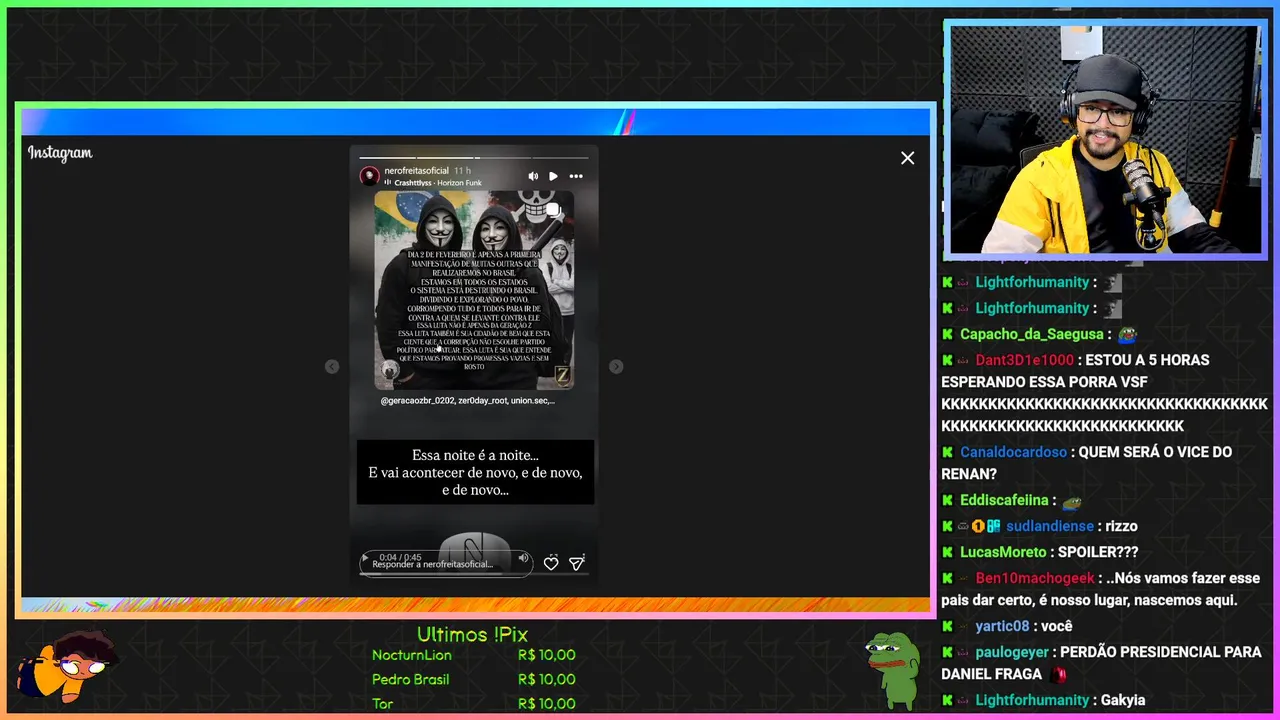
Task: Click the small video play button
Action: pos(365,557)
